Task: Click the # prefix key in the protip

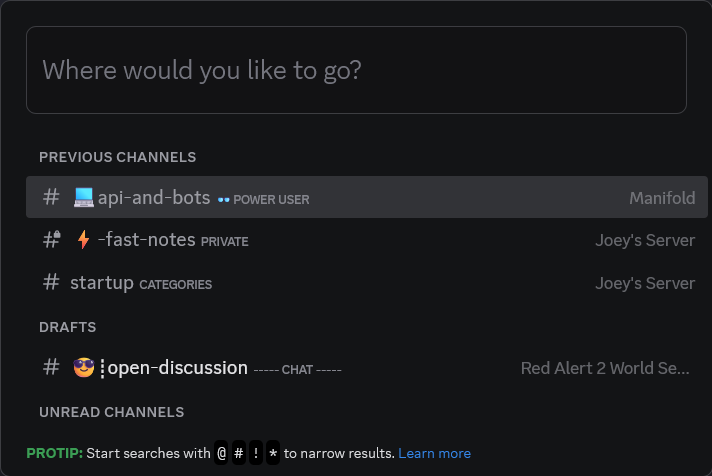Action: click(x=239, y=453)
